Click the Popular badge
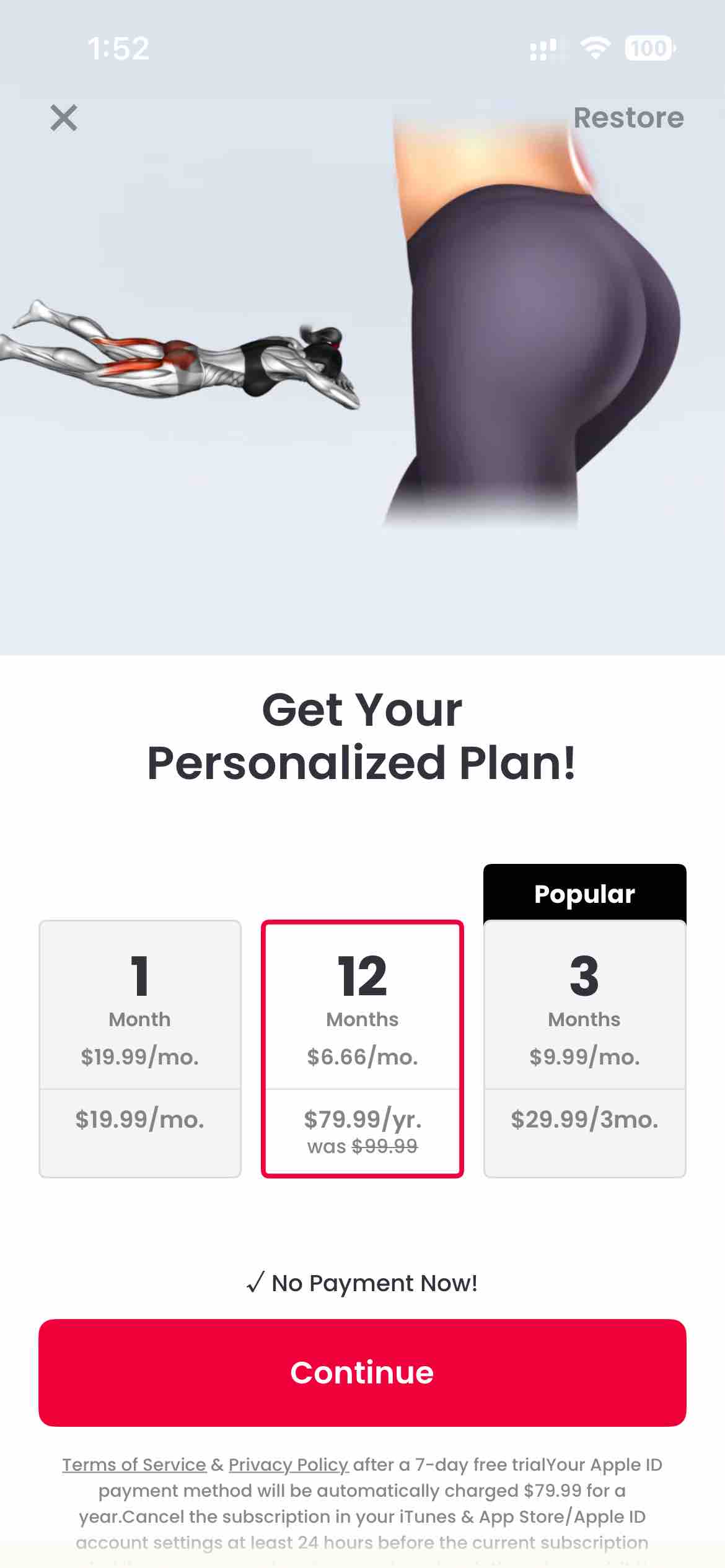725x1568 pixels. [584, 893]
